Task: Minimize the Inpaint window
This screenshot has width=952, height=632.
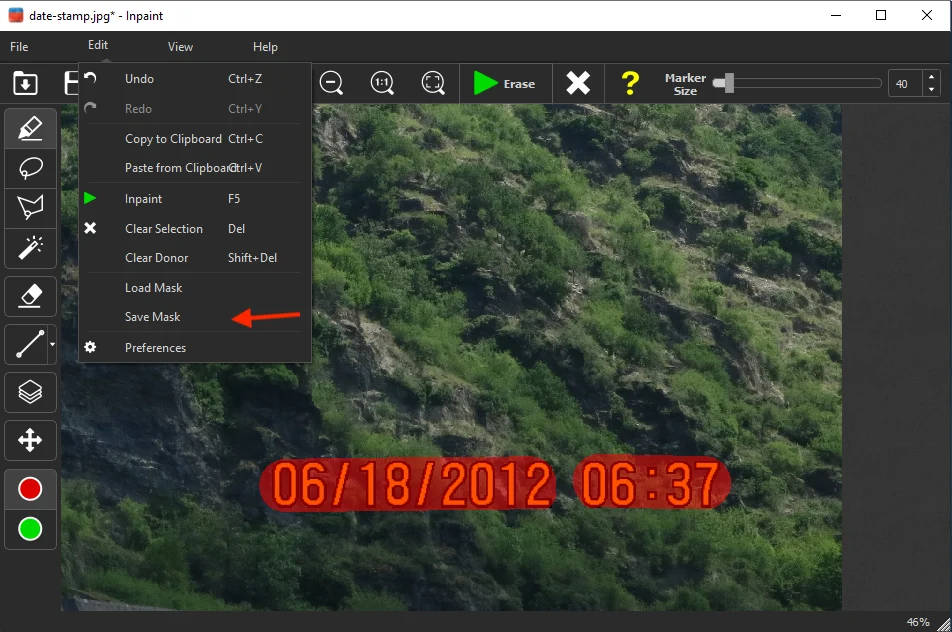Action: (836, 15)
